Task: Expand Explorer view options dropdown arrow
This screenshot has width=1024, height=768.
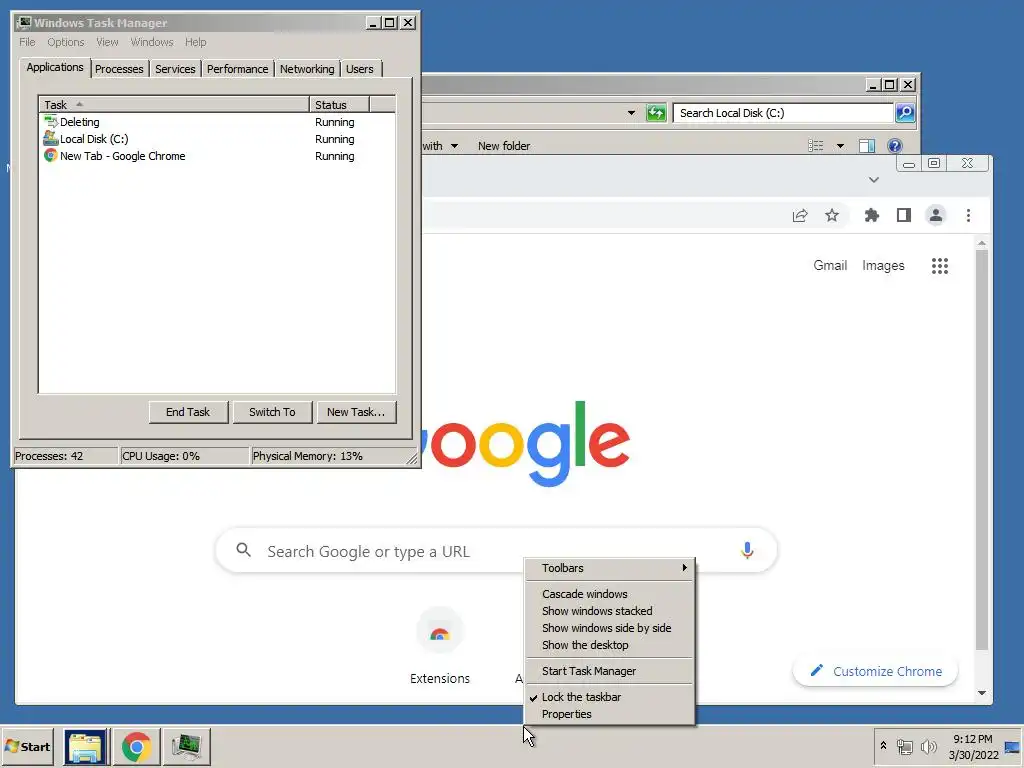Action: coord(840,146)
